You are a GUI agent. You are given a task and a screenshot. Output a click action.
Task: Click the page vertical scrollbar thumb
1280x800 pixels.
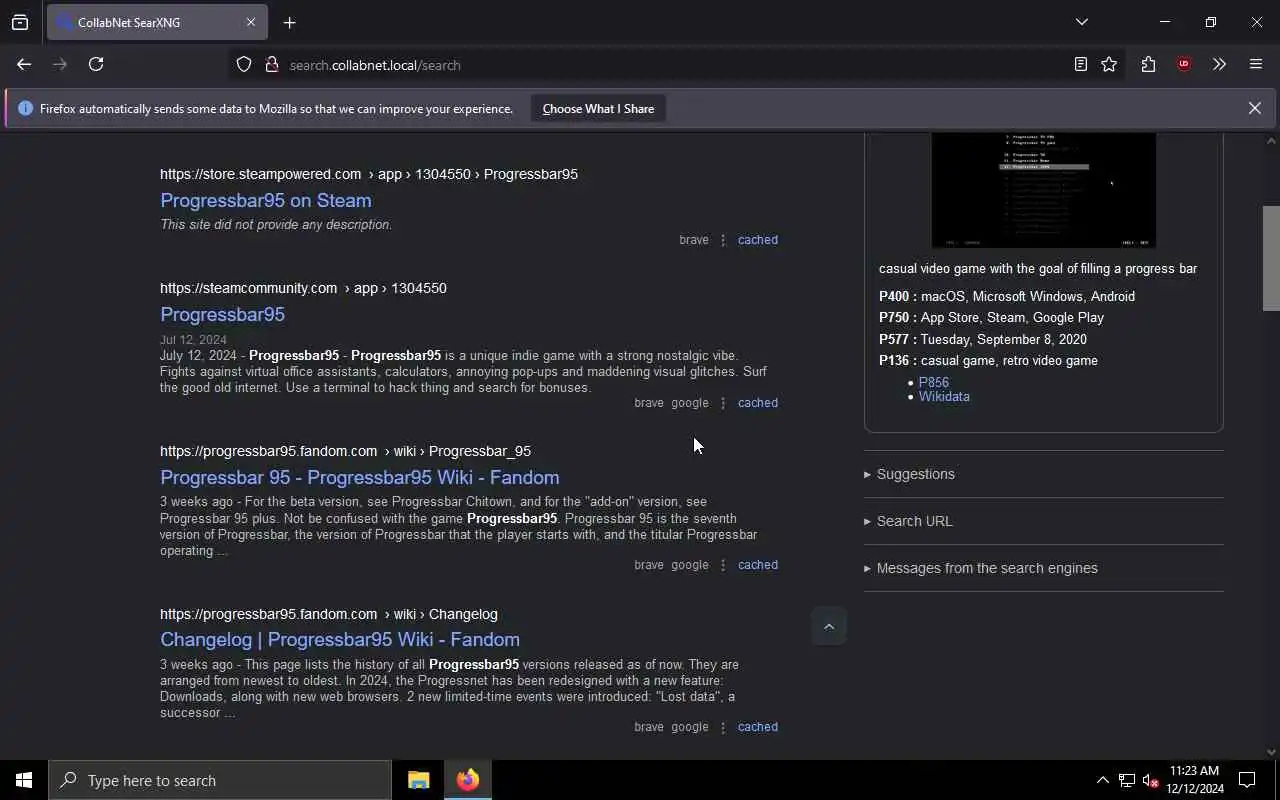(x=1271, y=258)
